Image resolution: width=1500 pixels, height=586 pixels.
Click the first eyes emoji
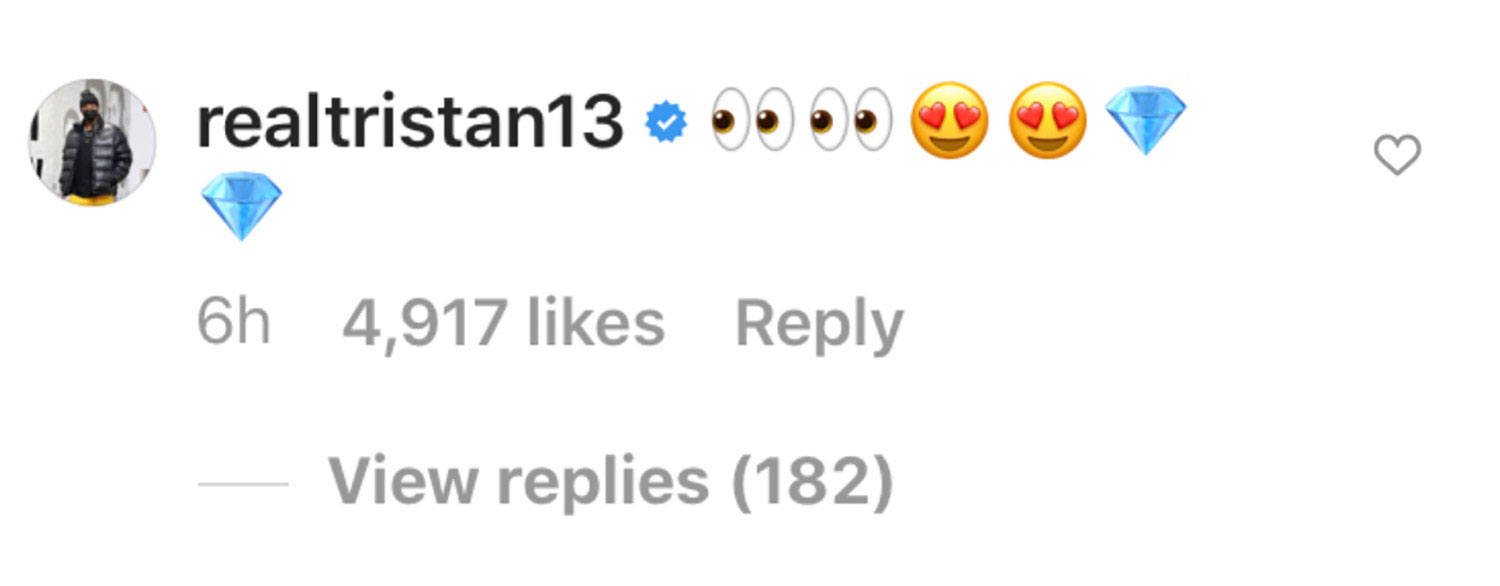750,124
